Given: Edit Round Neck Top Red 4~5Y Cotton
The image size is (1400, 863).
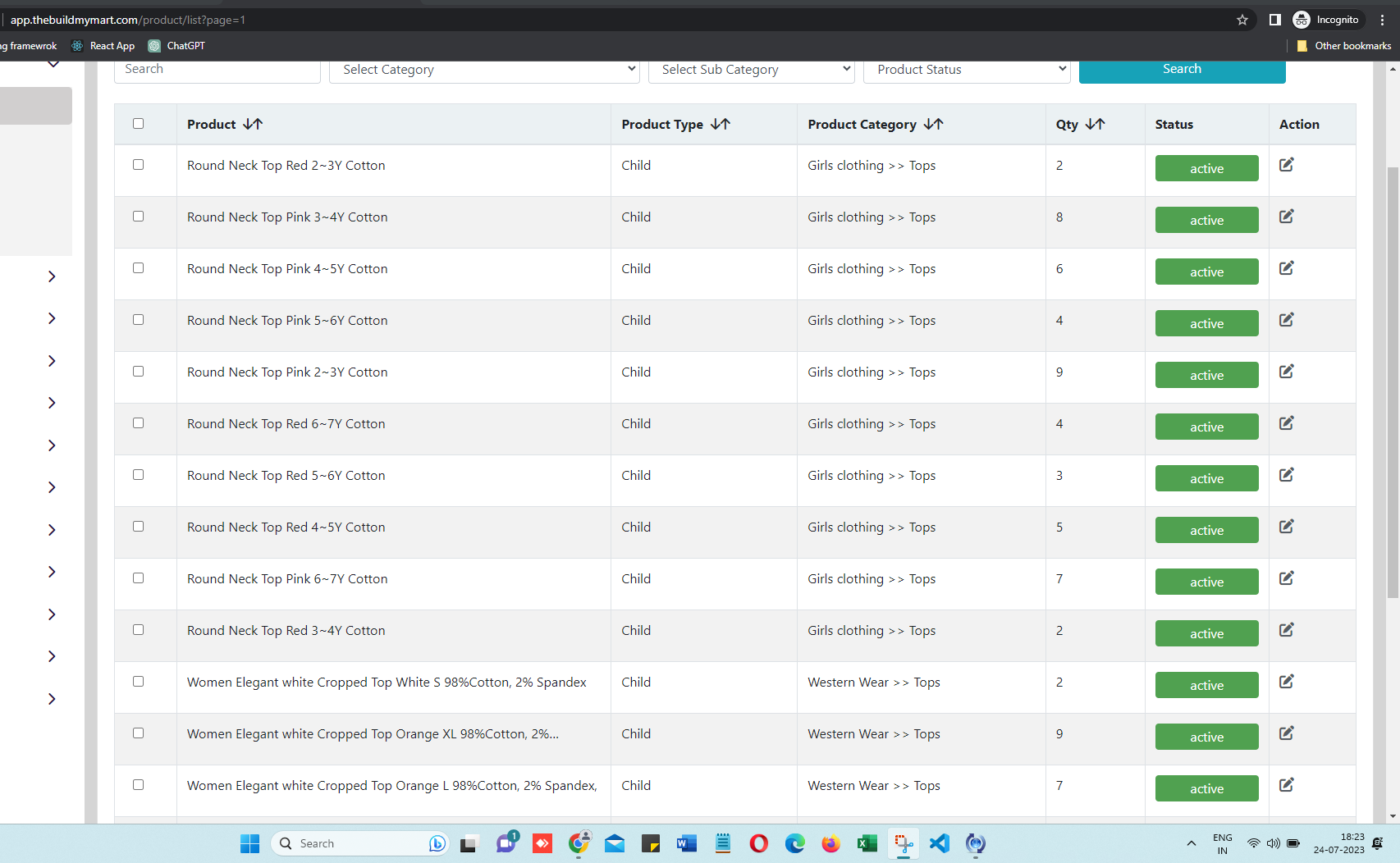Looking at the screenshot, I should [x=1286, y=527].
